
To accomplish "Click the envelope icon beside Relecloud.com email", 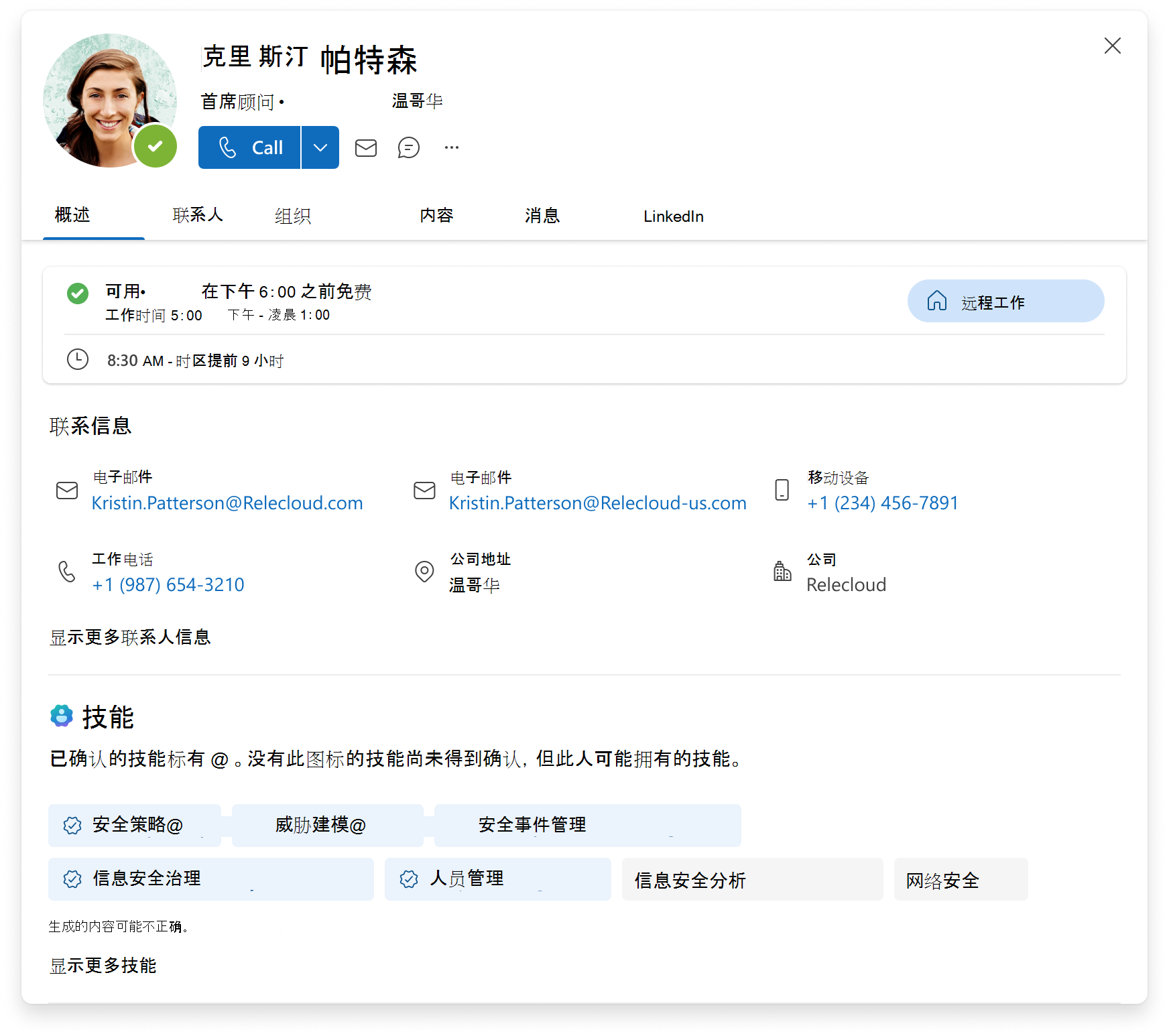I will (x=67, y=491).
